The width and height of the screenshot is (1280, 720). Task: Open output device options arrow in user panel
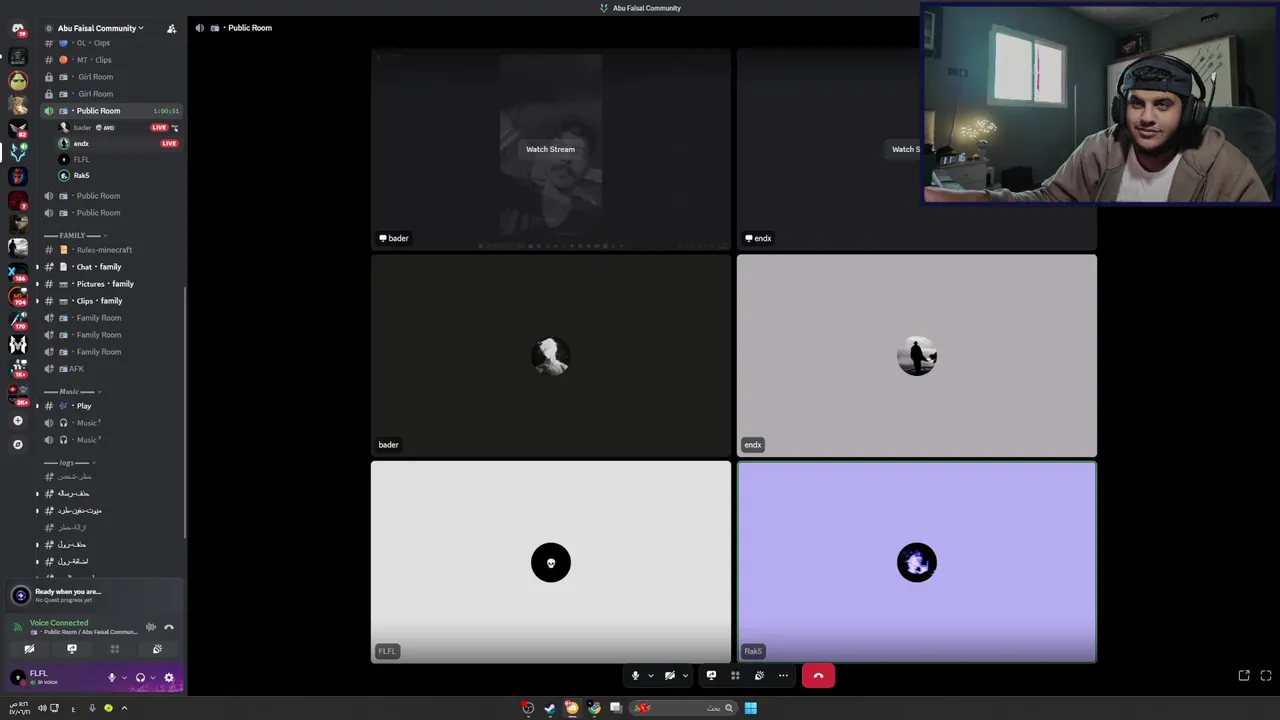coord(152,678)
